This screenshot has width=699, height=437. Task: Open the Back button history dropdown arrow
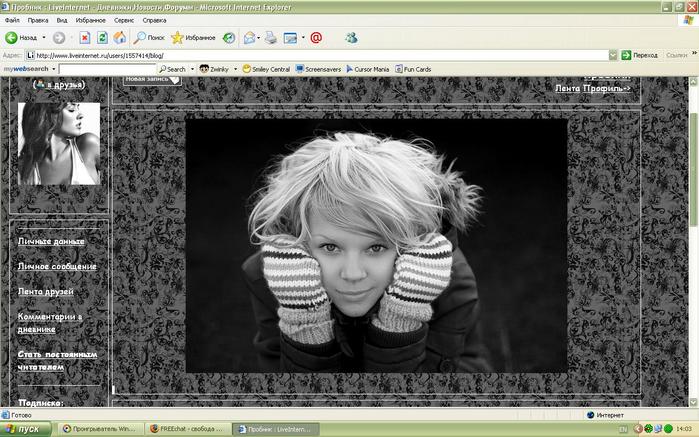(x=44, y=38)
